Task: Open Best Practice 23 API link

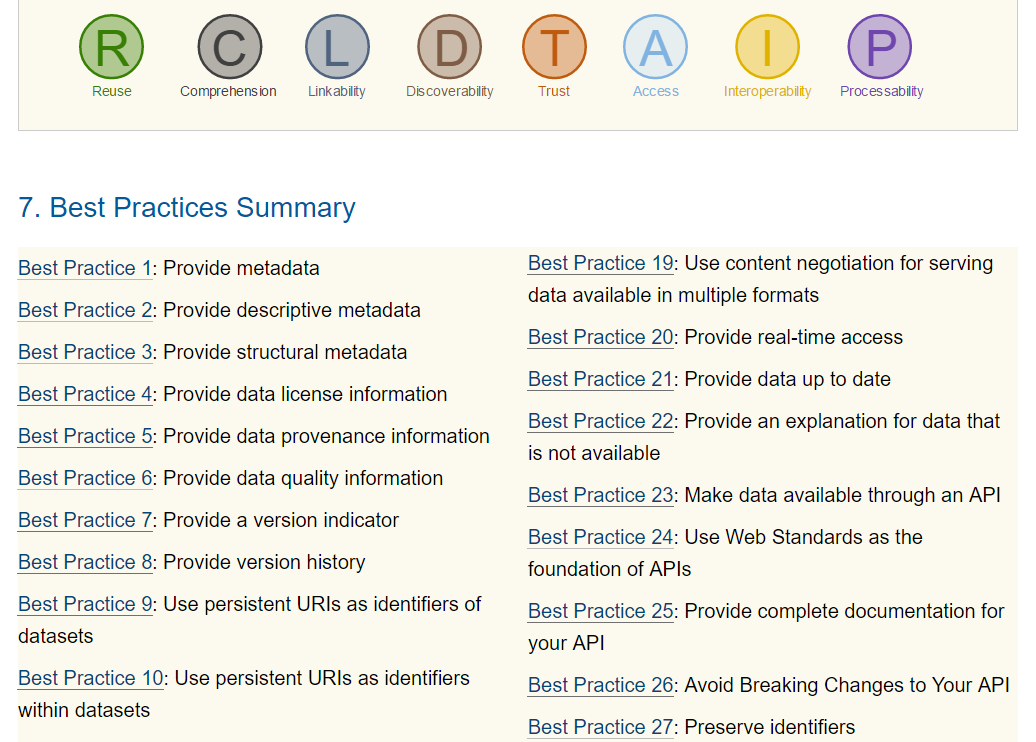Action: click(x=600, y=495)
